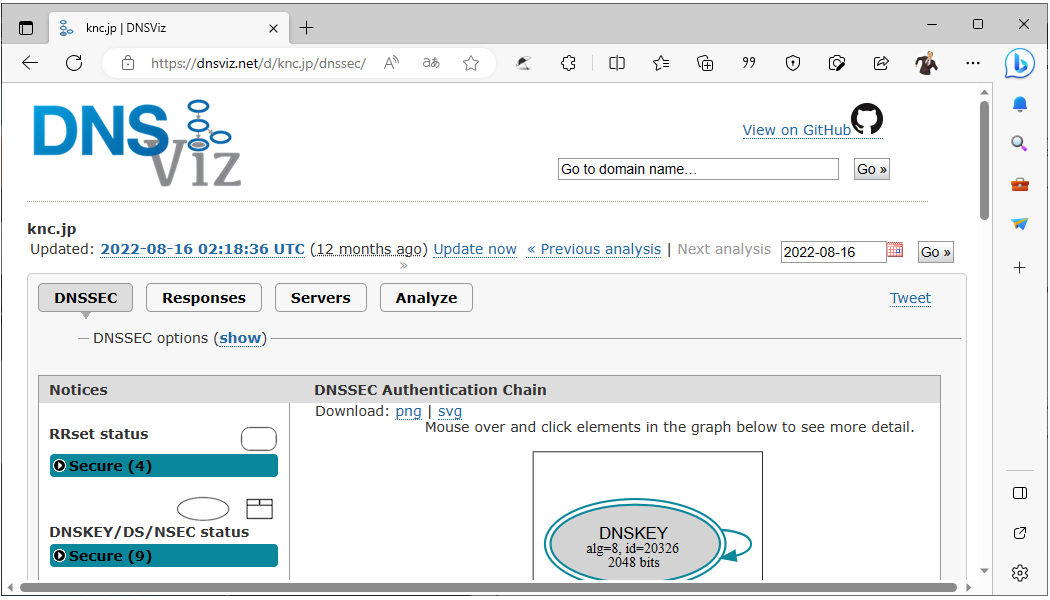1050x600 pixels.
Task: Show the DNSSEC options
Action: coord(240,338)
